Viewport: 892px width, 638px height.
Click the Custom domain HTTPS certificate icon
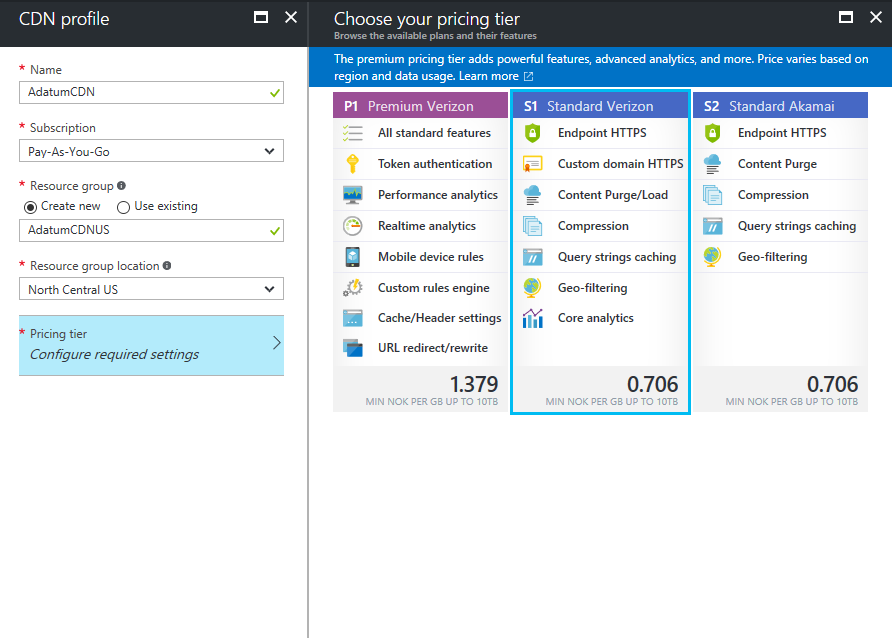pyautogui.click(x=532, y=164)
